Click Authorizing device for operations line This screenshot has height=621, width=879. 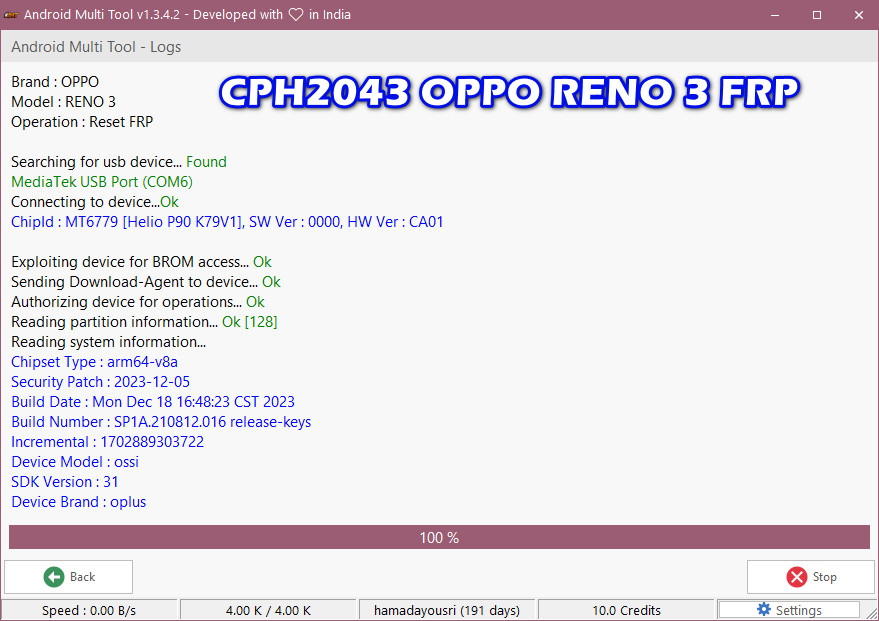pyautogui.click(x=138, y=302)
